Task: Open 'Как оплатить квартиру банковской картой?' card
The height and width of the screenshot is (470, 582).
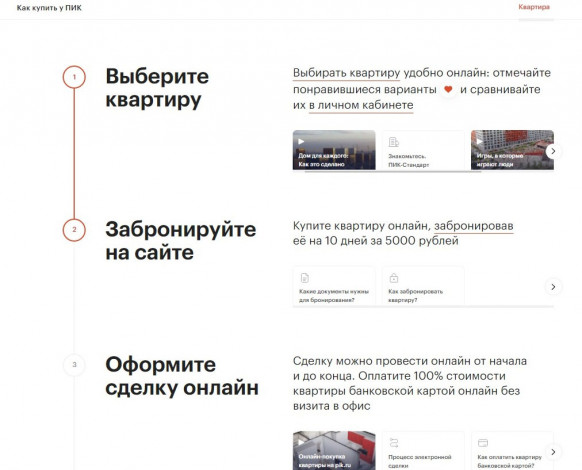Action: tap(512, 451)
